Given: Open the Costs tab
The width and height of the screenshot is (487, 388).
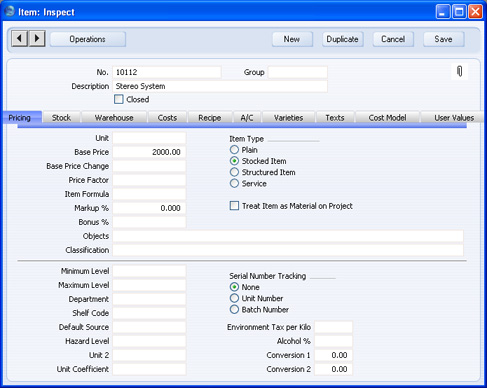Looking at the screenshot, I should point(167,118).
